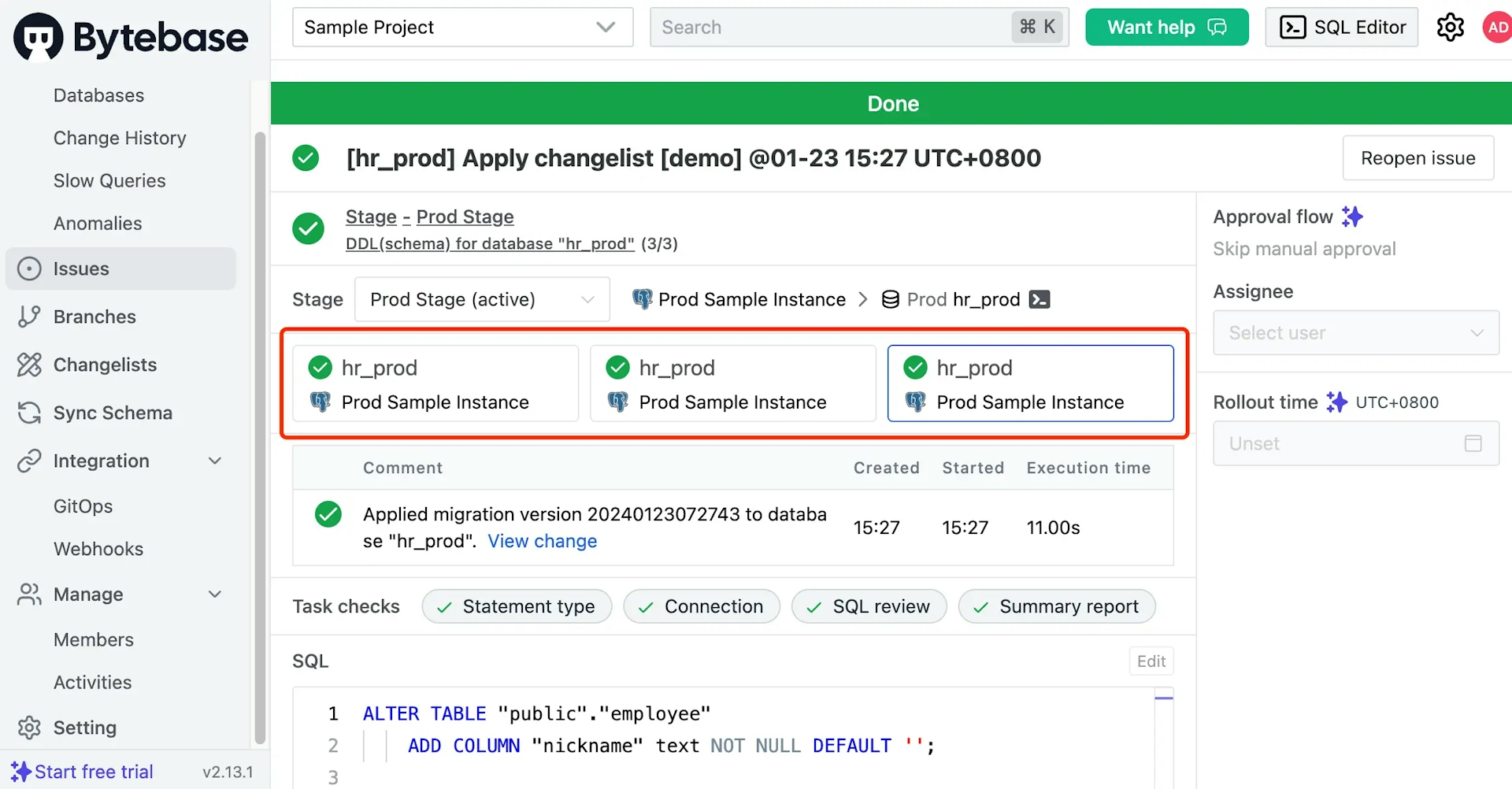Open the View change link

click(x=542, y=541)
